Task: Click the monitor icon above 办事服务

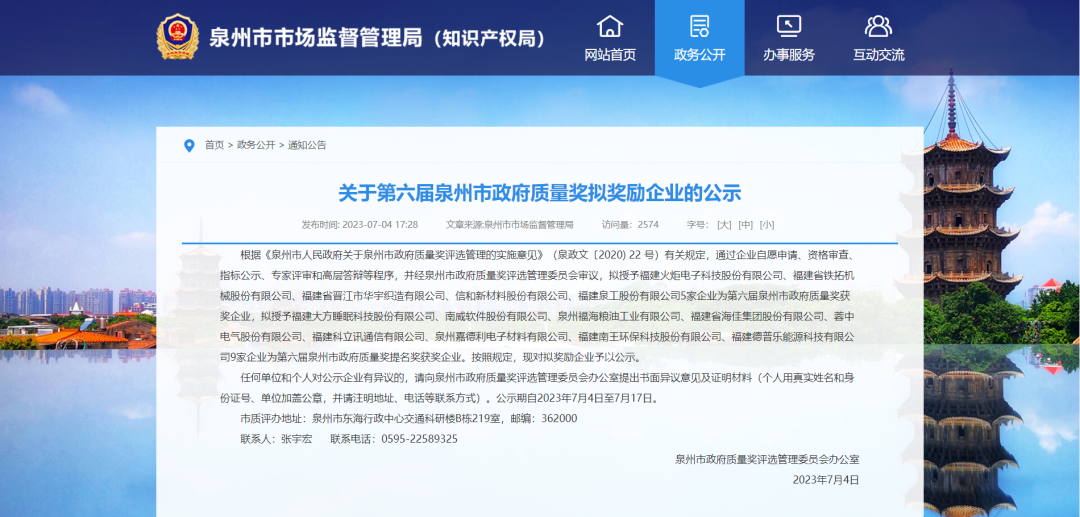Action: (x=789, y=26)
